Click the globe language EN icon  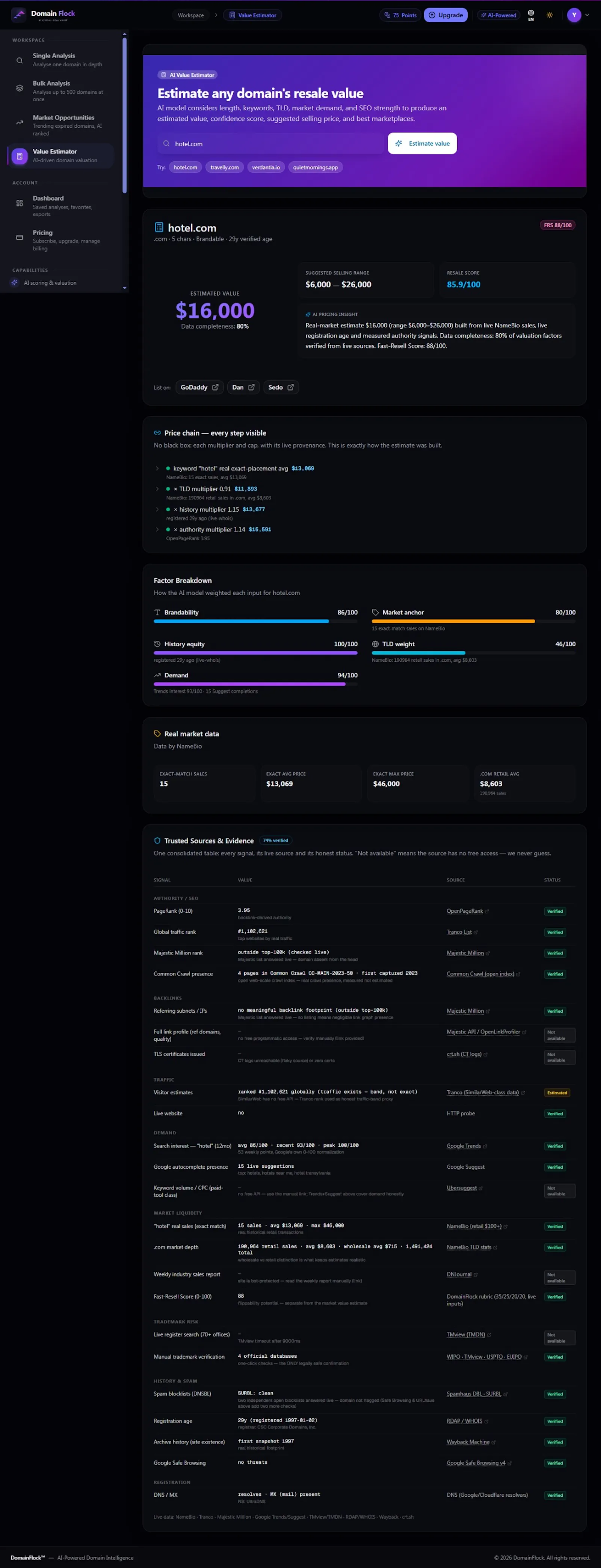(x=531, y=15)
